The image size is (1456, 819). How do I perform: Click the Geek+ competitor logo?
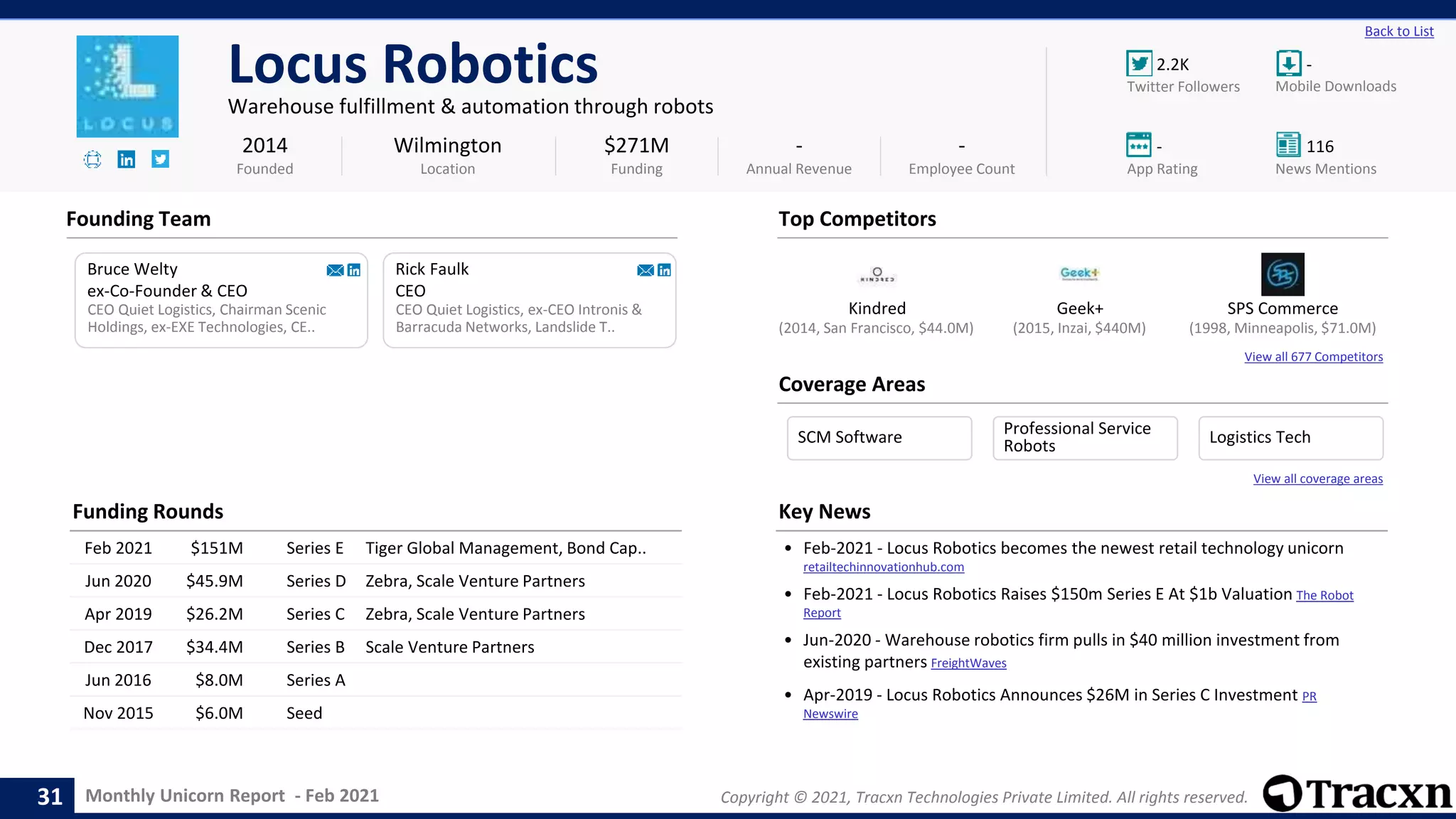[x=1079, y=274]
